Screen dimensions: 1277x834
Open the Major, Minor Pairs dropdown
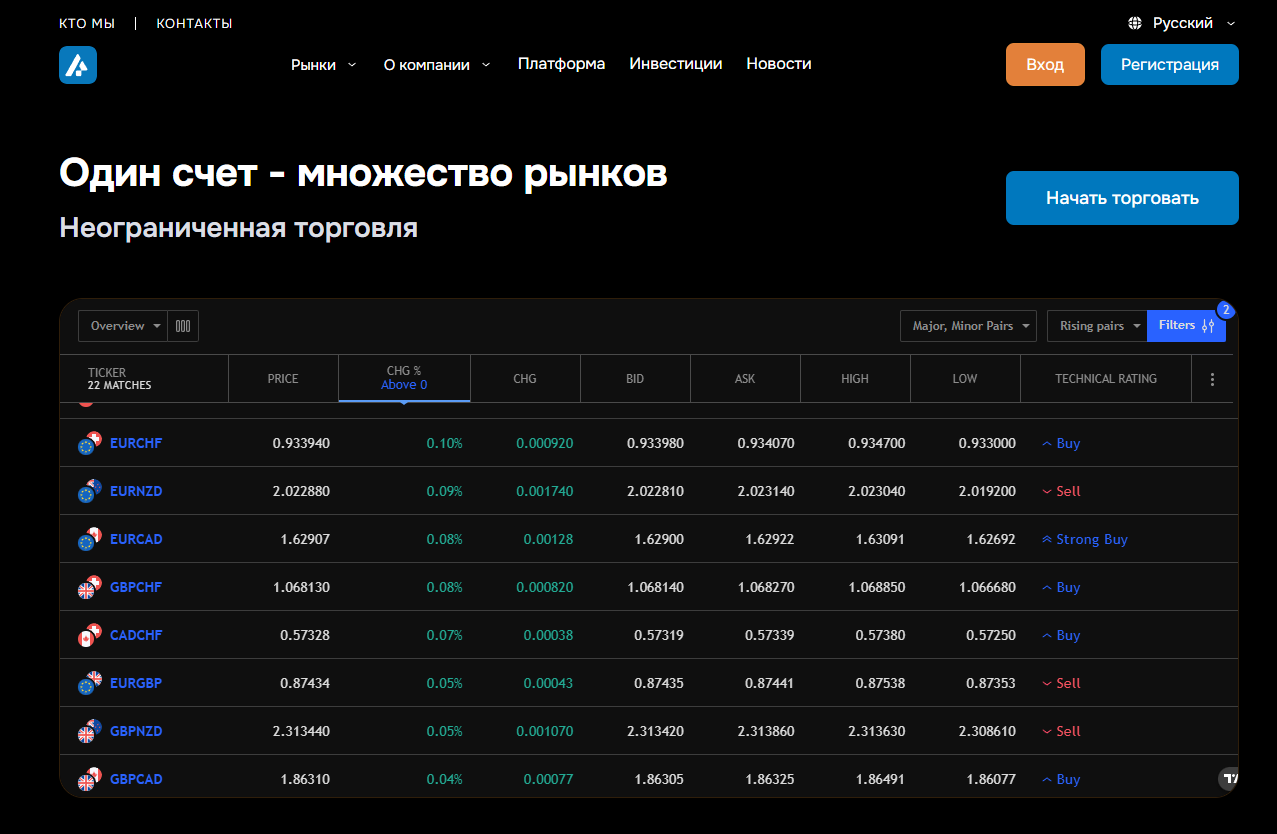coord(968,326)
